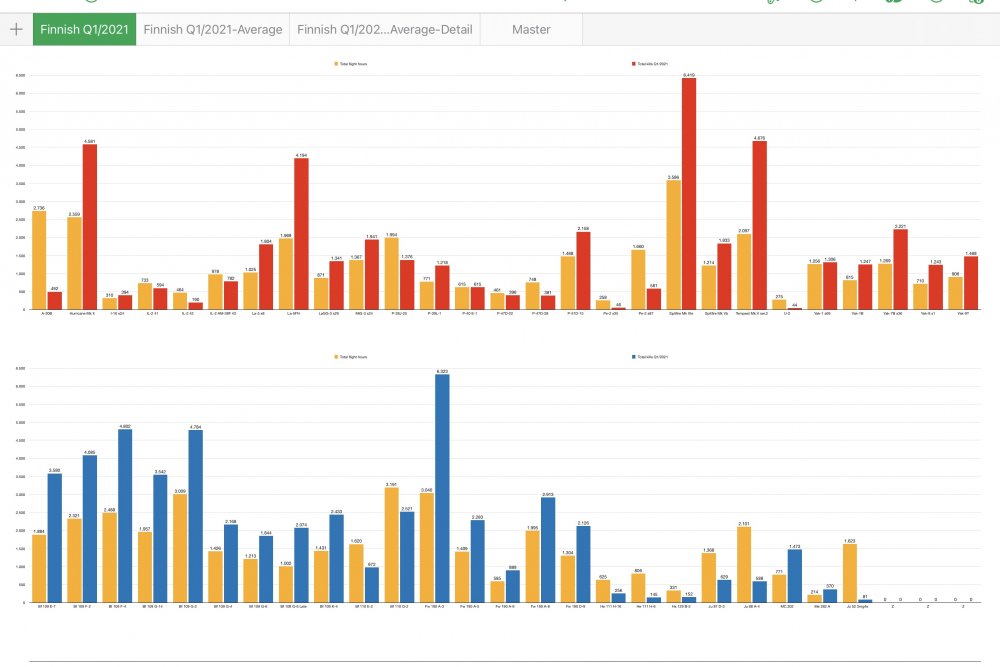
Task: Select the blue bar labeled 2.913
Action: pos(548,550)
